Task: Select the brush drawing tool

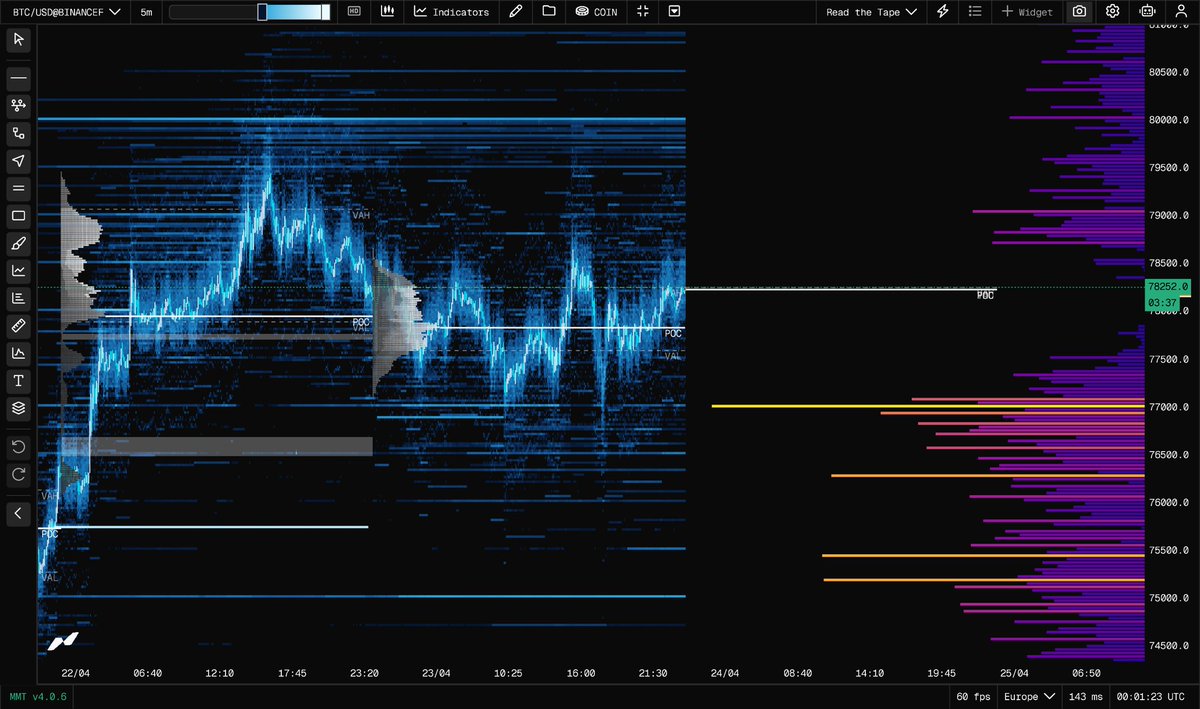Action: coord(19,243)
